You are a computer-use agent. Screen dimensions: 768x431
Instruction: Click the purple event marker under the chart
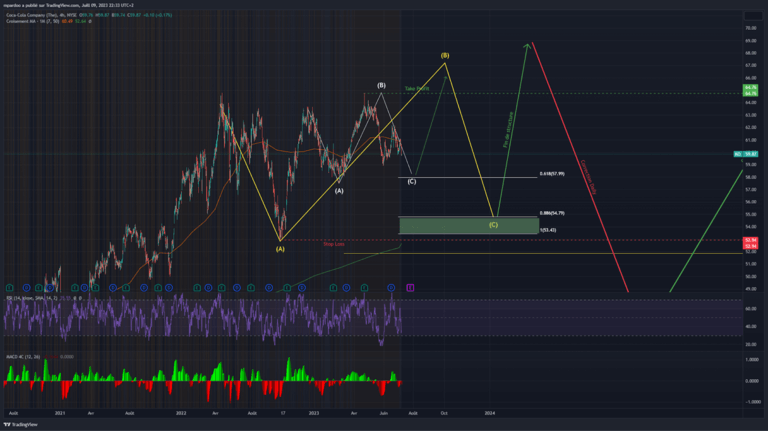tap(410, 287)
